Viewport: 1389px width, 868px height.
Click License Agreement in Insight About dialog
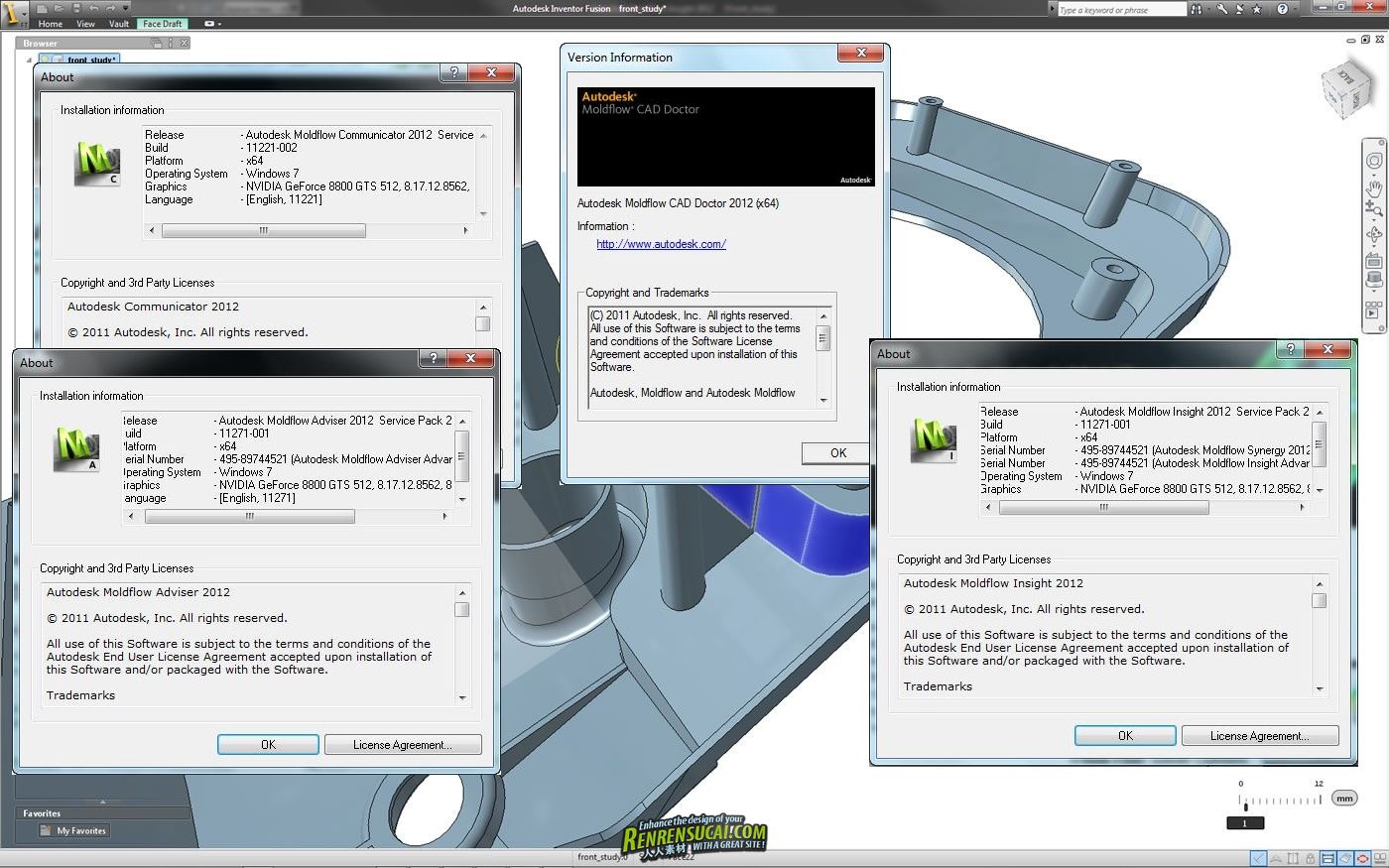1259,735
